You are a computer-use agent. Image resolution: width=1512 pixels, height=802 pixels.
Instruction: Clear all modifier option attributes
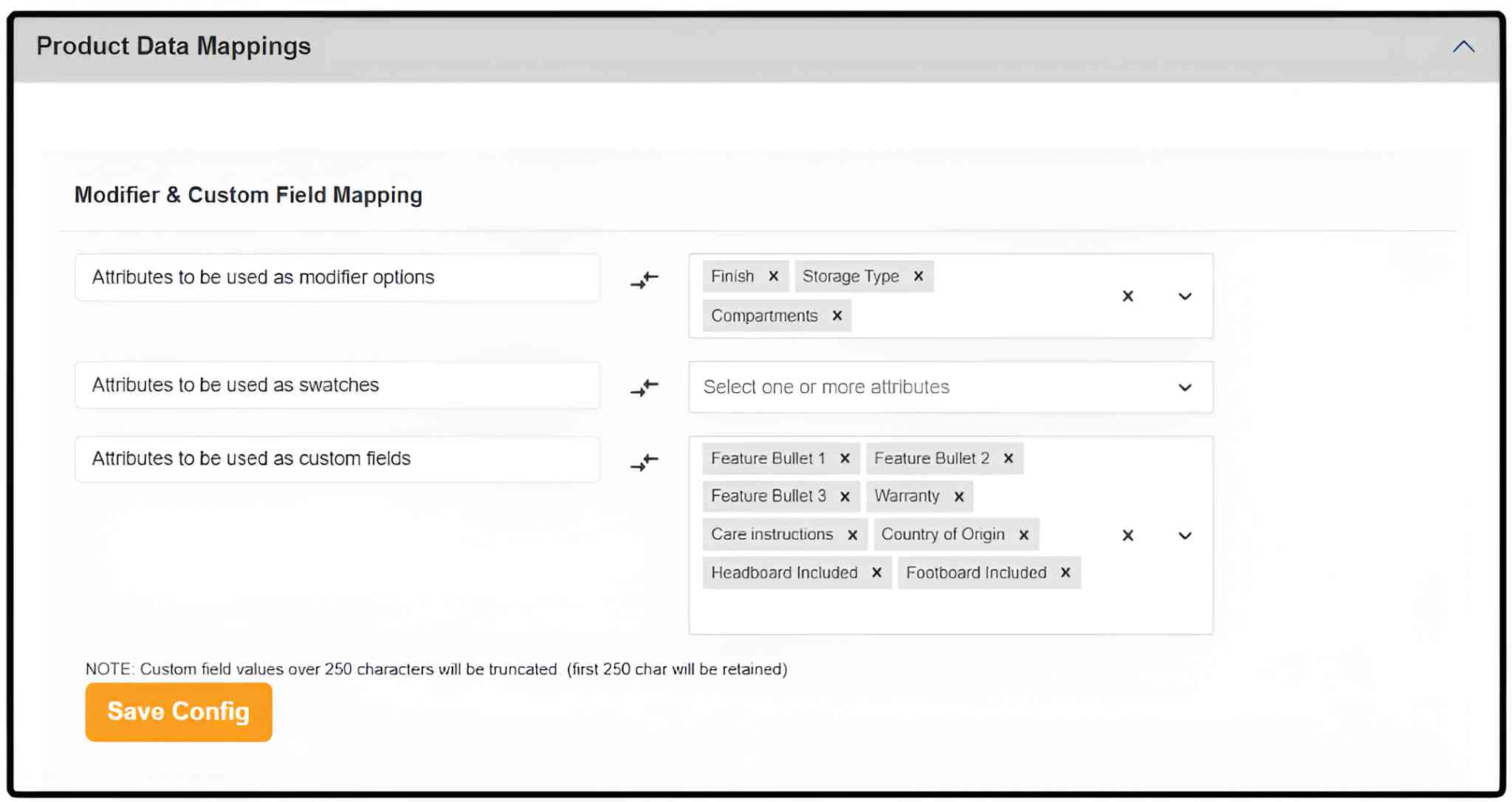(x=1127, y=296)
